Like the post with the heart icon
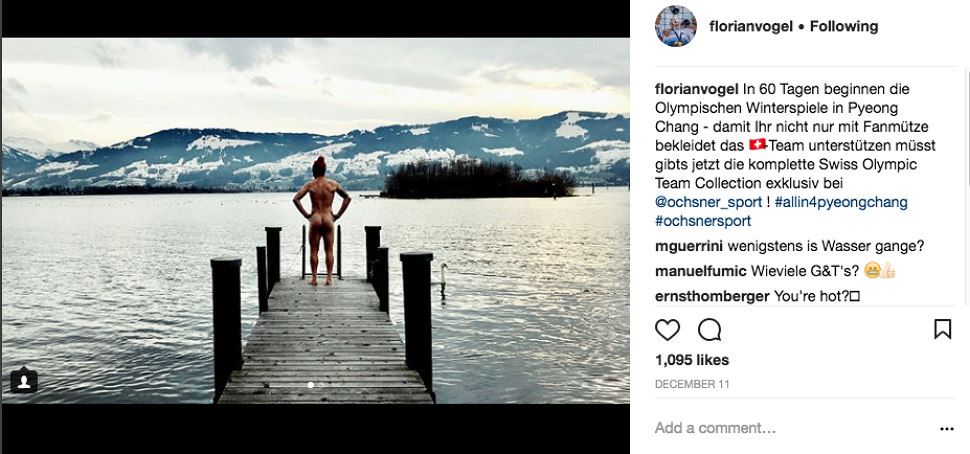970x454 pixels. (x=667, y=330)
